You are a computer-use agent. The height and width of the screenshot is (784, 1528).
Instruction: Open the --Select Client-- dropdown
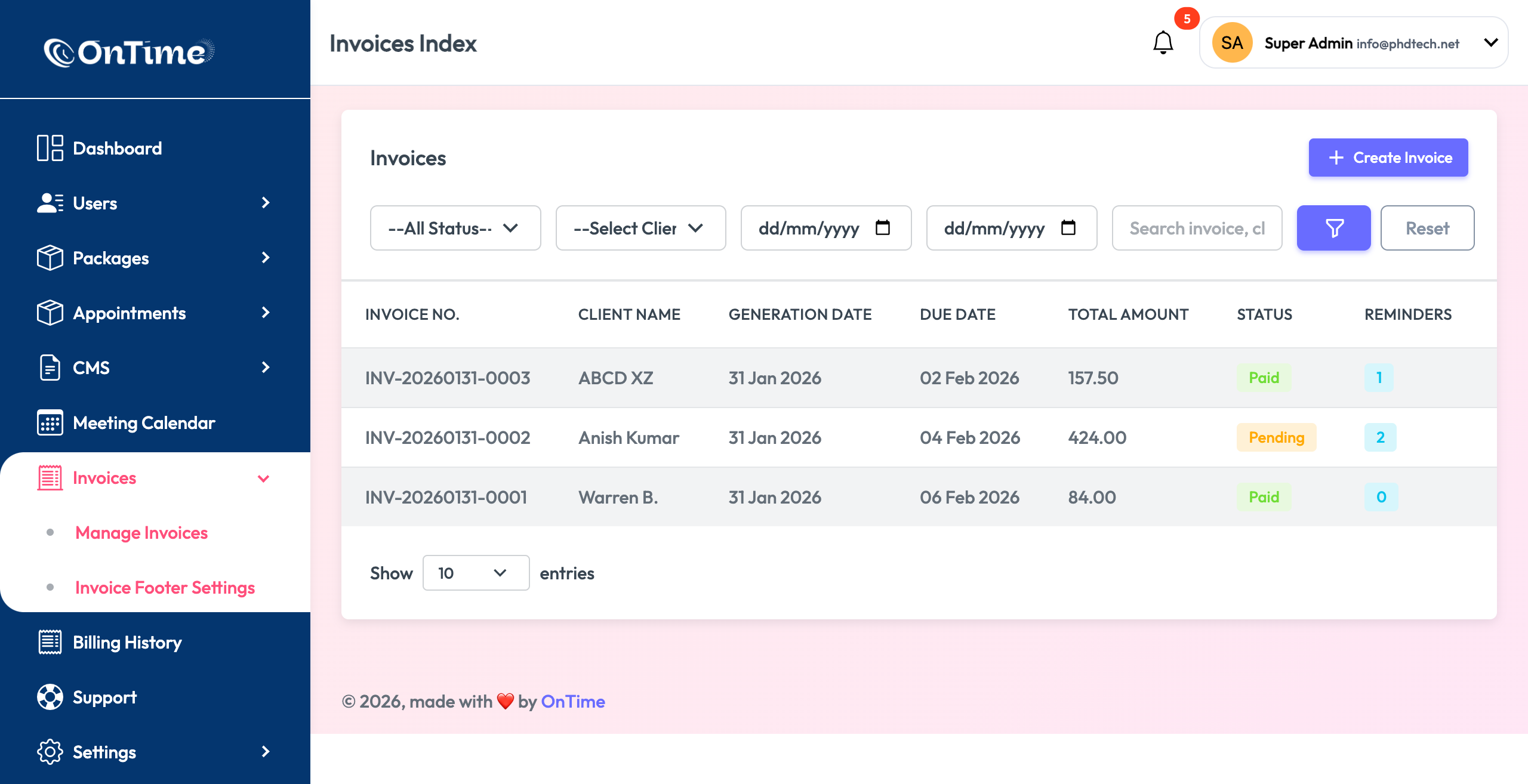(x=640, y=228)
